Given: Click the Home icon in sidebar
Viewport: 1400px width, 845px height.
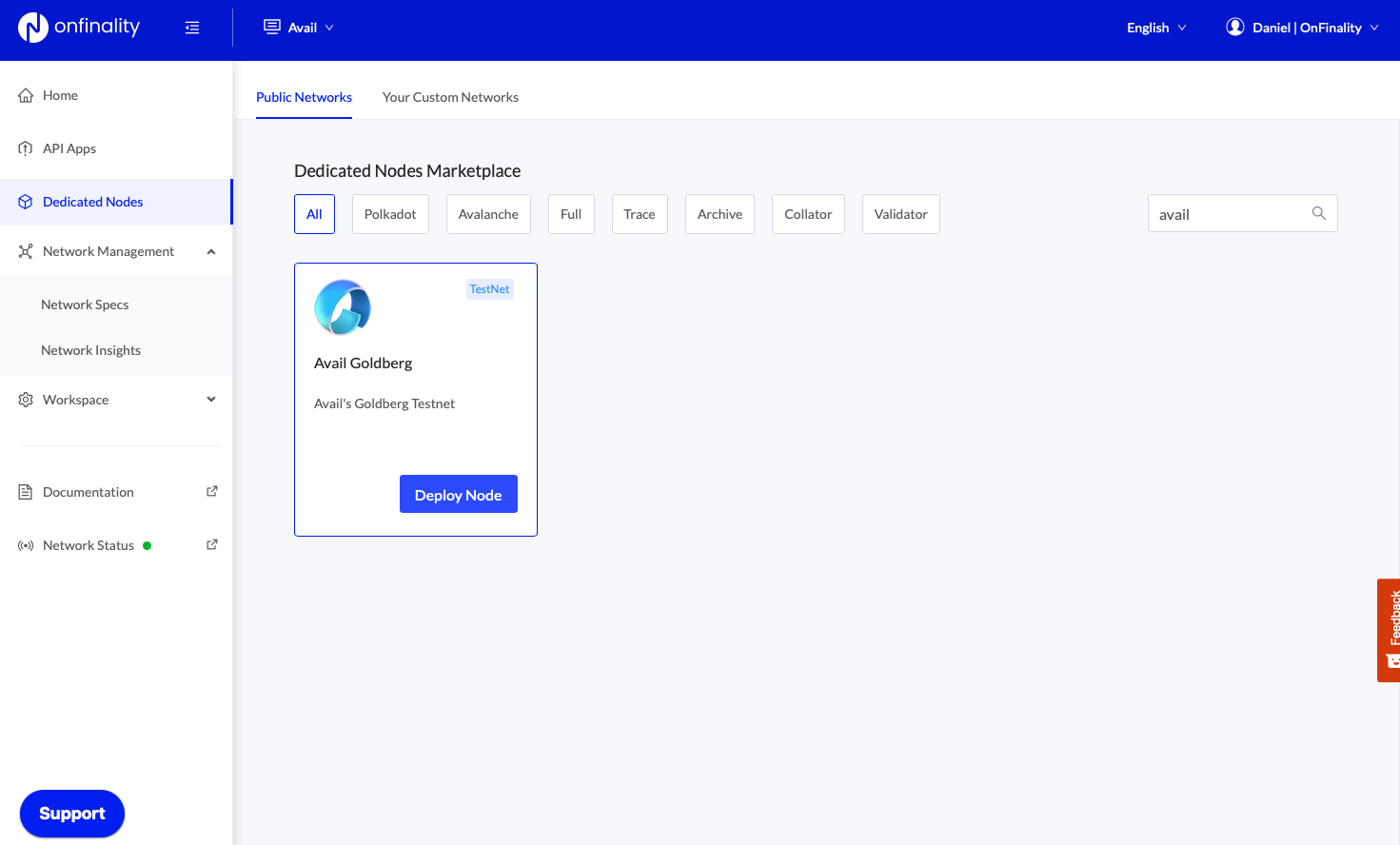Looking at the screenshot, I should (26, 95).
